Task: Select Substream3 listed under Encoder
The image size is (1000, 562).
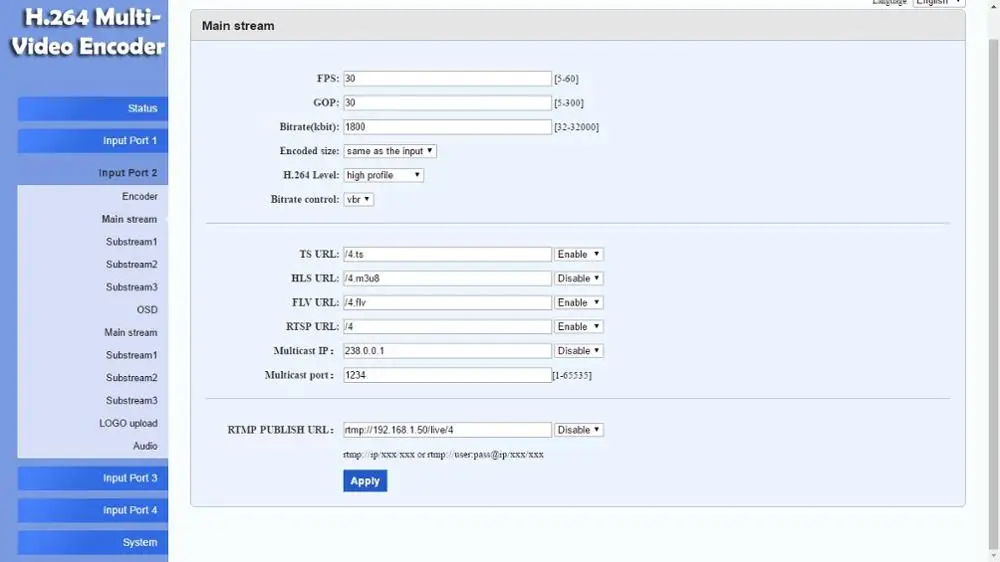Action: [x=131, y=287]
